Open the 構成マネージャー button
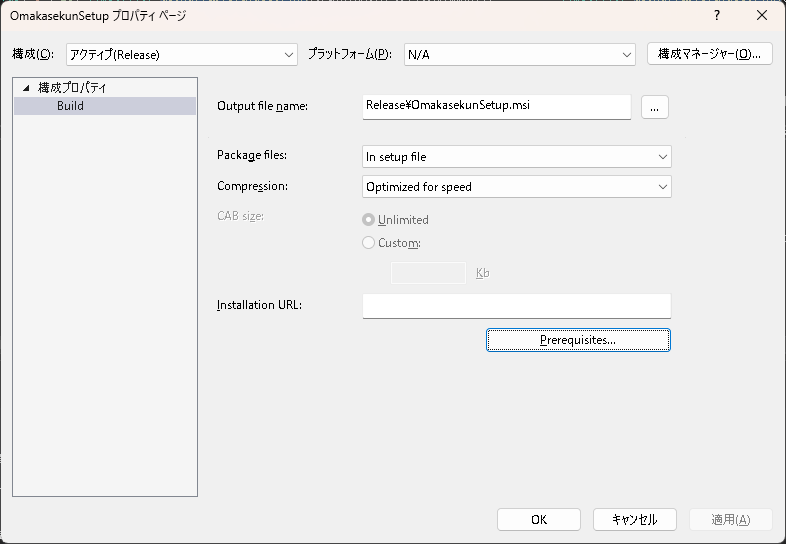Image resolution: width=786 pixels, height=544 pixels. click(x=710, y=54)
